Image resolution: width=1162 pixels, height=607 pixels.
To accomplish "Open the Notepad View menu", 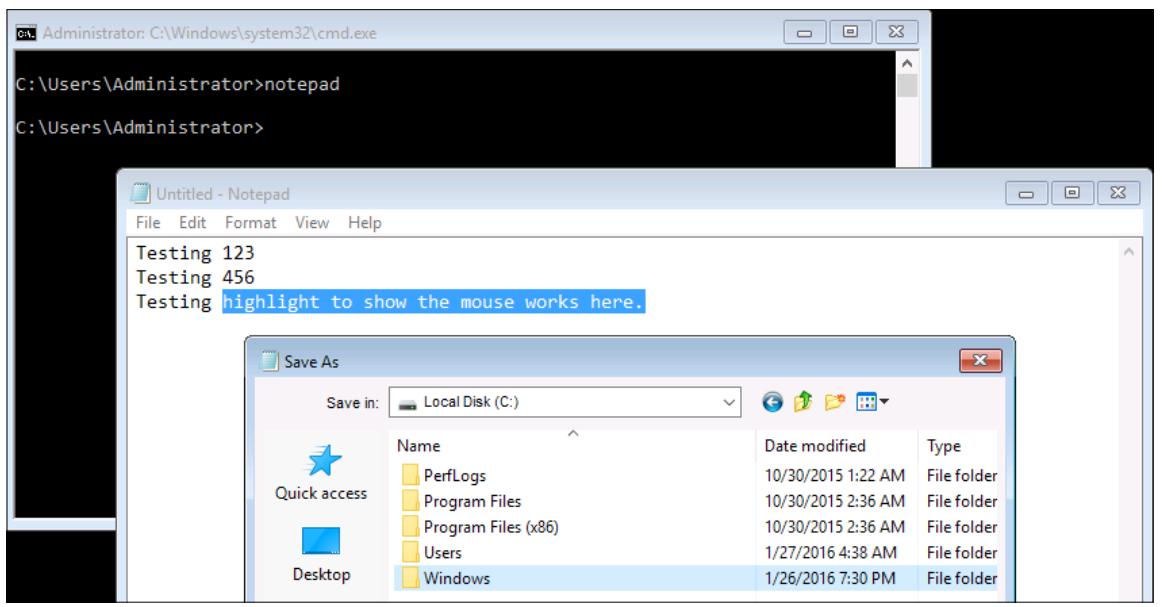I will (312, 222).
